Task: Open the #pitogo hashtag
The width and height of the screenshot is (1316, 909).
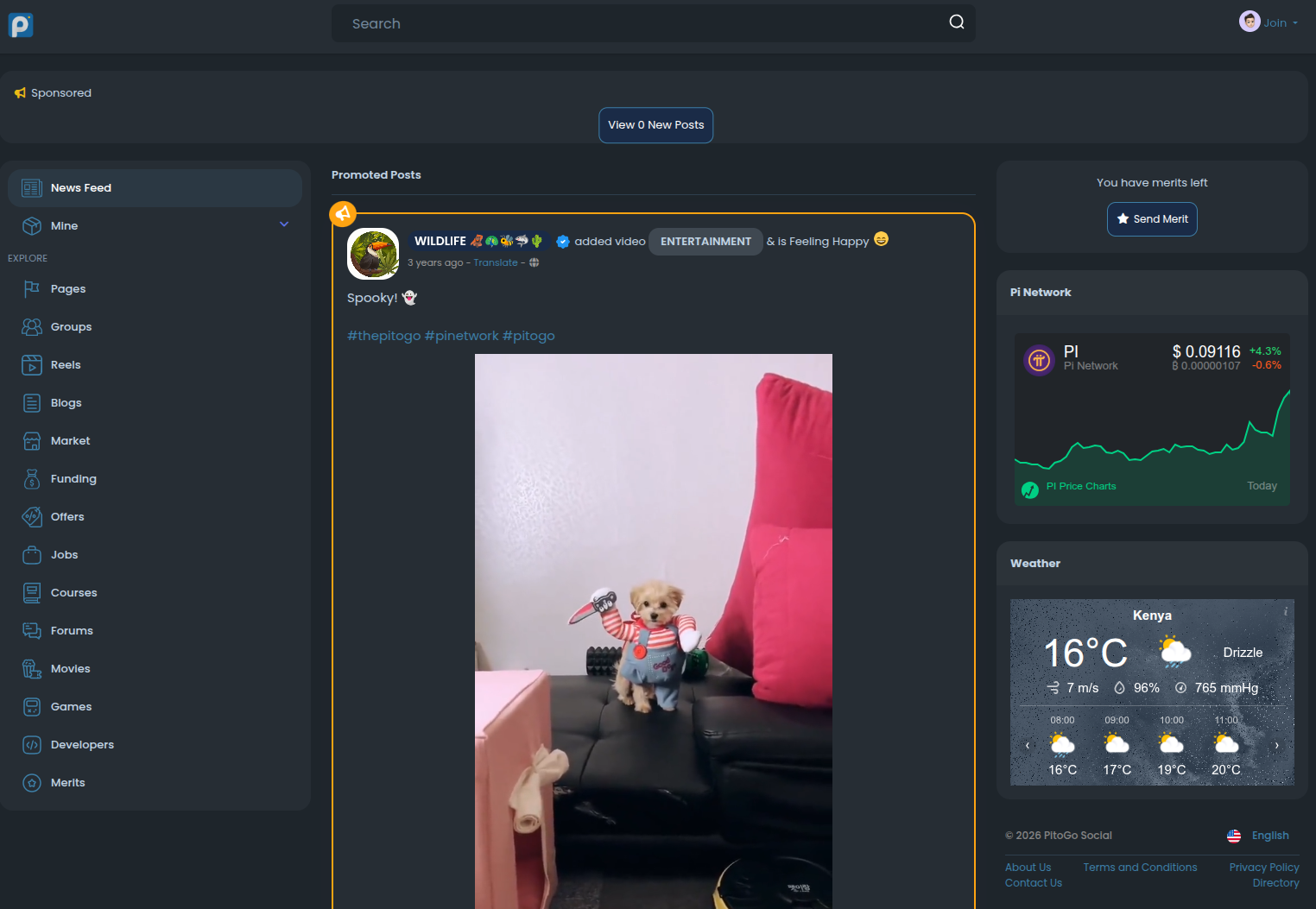Action: click(528, 336)
